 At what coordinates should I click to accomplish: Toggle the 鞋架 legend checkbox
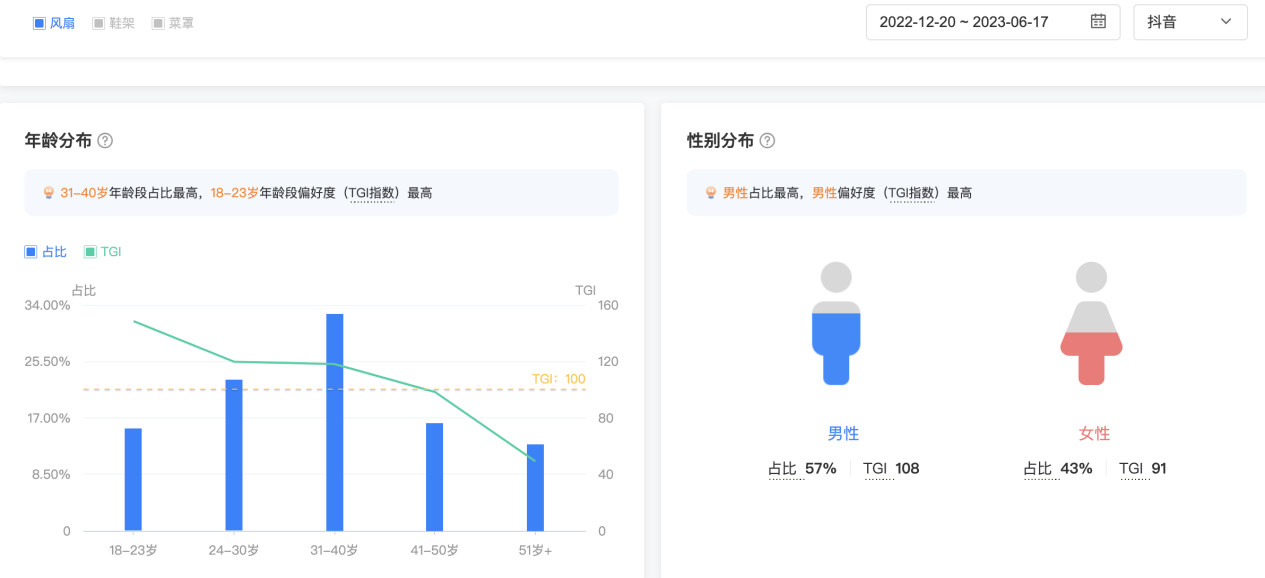(x=99, y=23)
